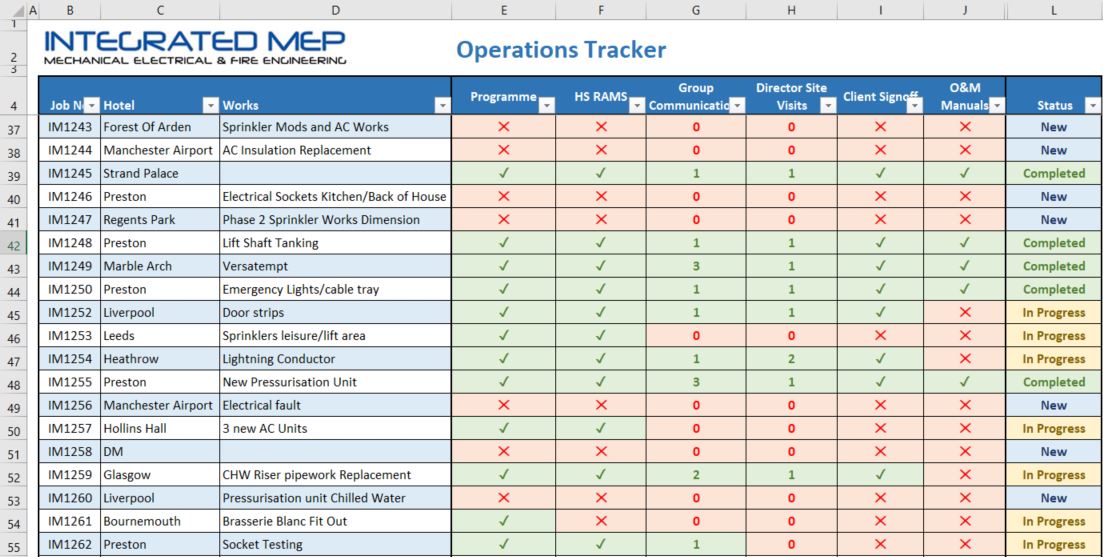Viewport: 1103px width, 557px height.
Task: Click the Programme check icon for IM1253
Action: [x=504, y=336]
